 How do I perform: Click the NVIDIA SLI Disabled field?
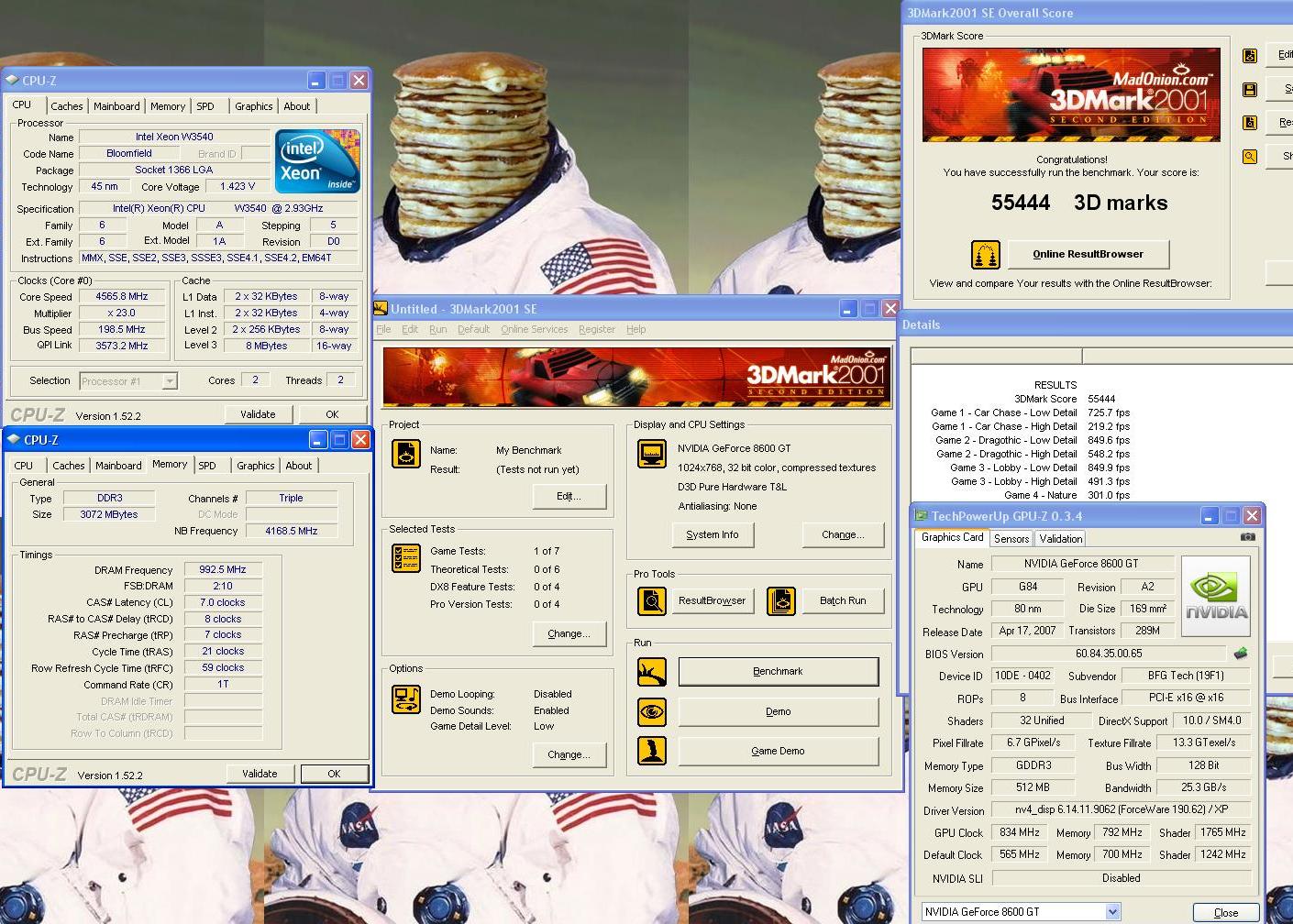1122,878
